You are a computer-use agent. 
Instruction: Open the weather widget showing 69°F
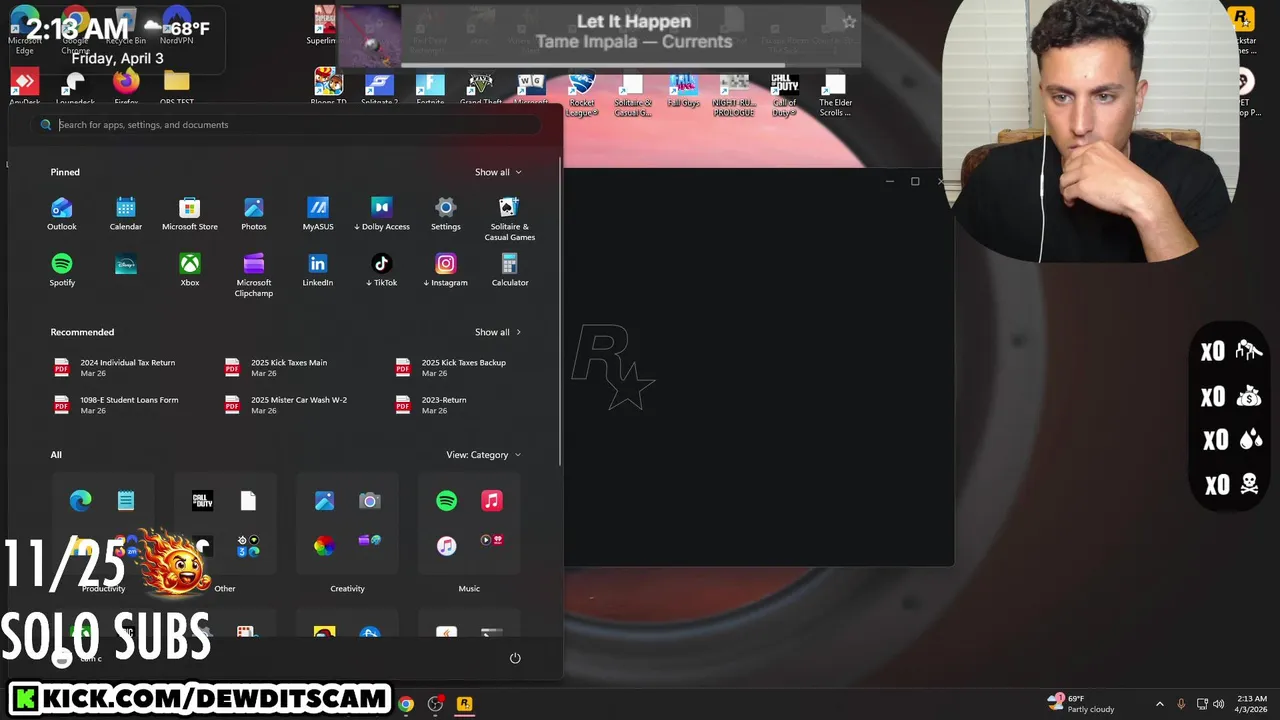pos(1080,704)
